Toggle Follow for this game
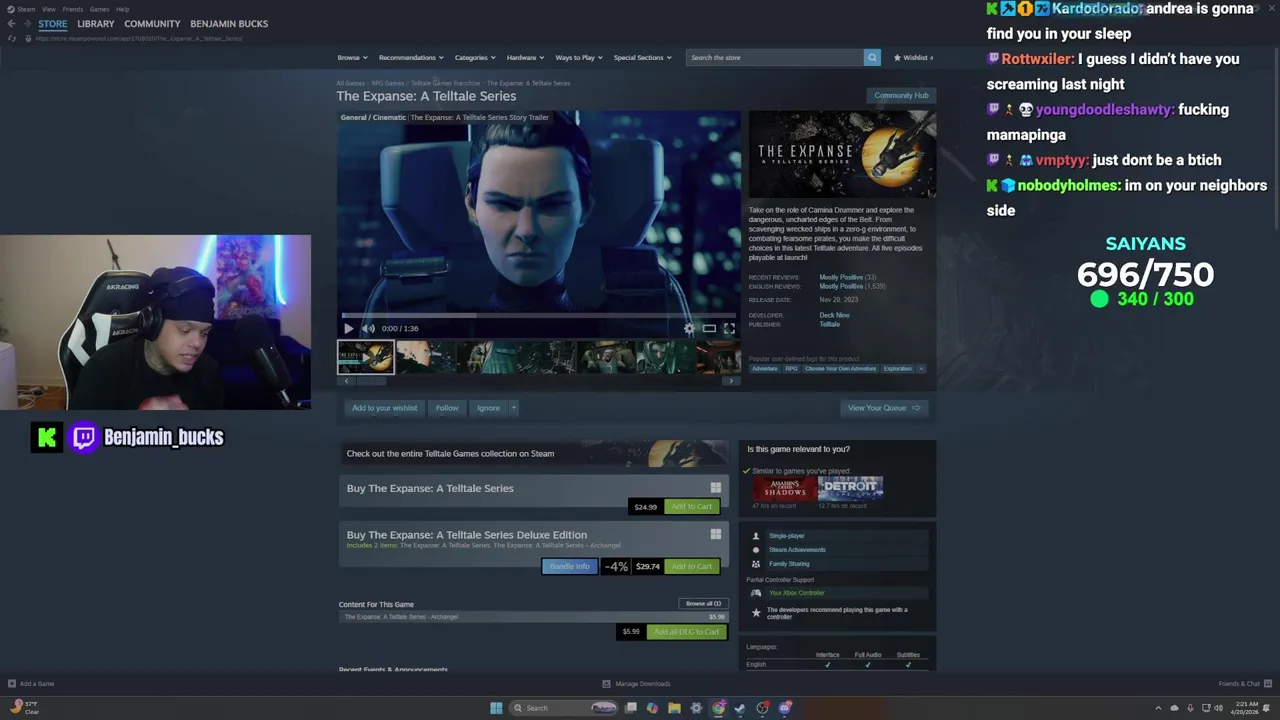1280x720 pixels. [x=447, y=408]
